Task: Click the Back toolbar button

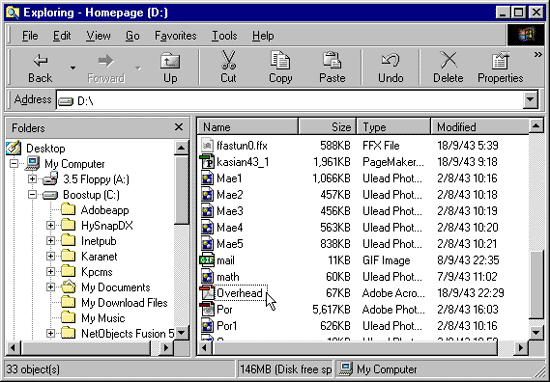Action: (40, 68)
